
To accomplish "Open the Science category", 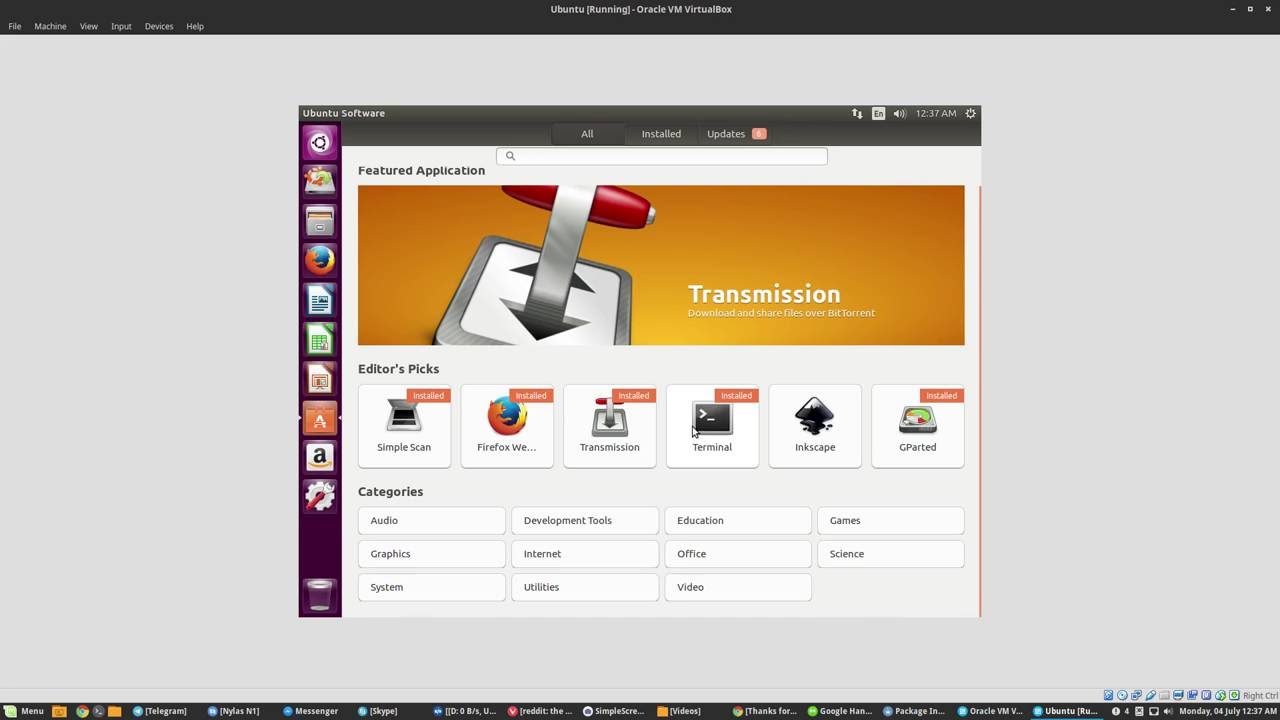I will [891, 554].
